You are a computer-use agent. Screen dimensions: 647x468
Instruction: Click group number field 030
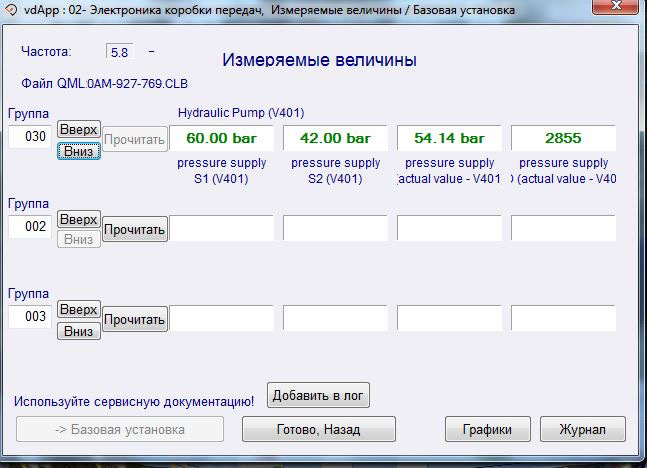point(30,137)
